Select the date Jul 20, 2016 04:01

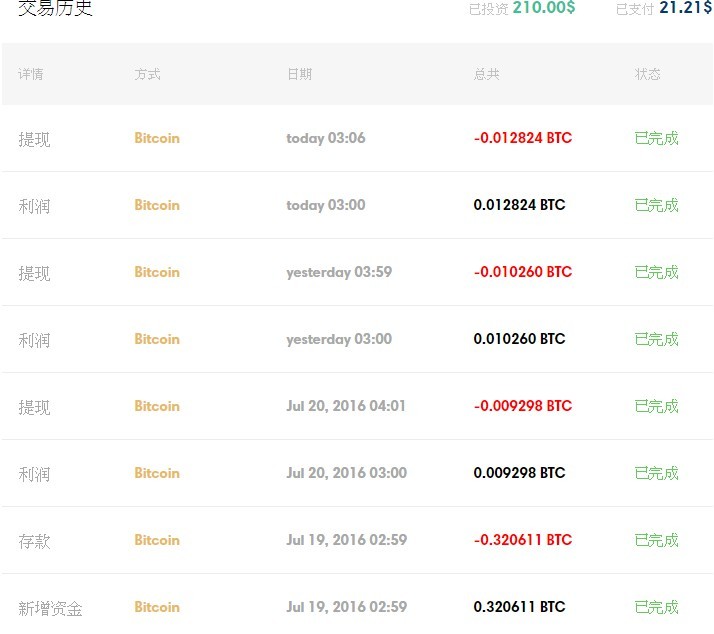coord(346,406)
